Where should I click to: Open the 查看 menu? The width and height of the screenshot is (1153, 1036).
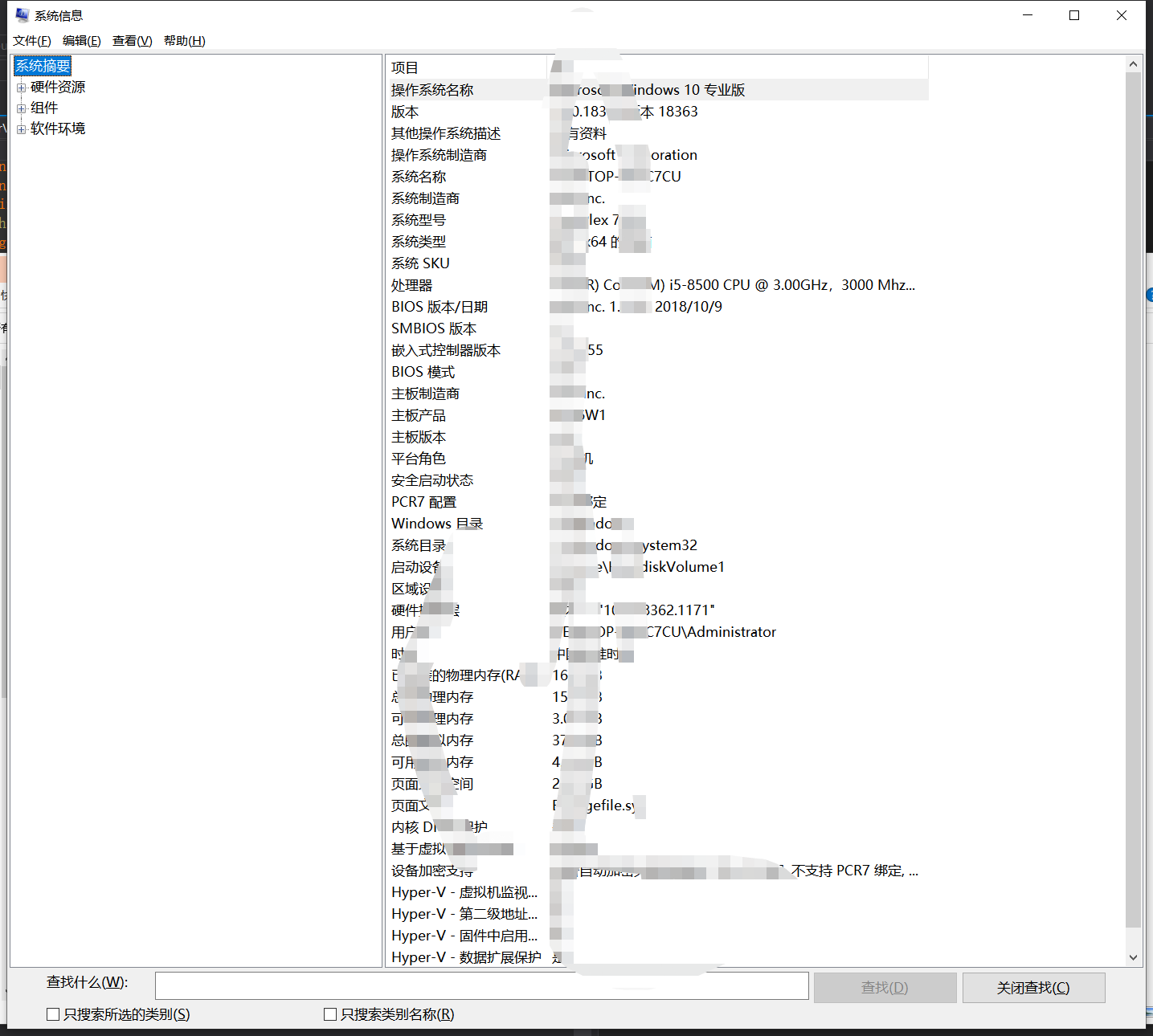click(132, 40)
